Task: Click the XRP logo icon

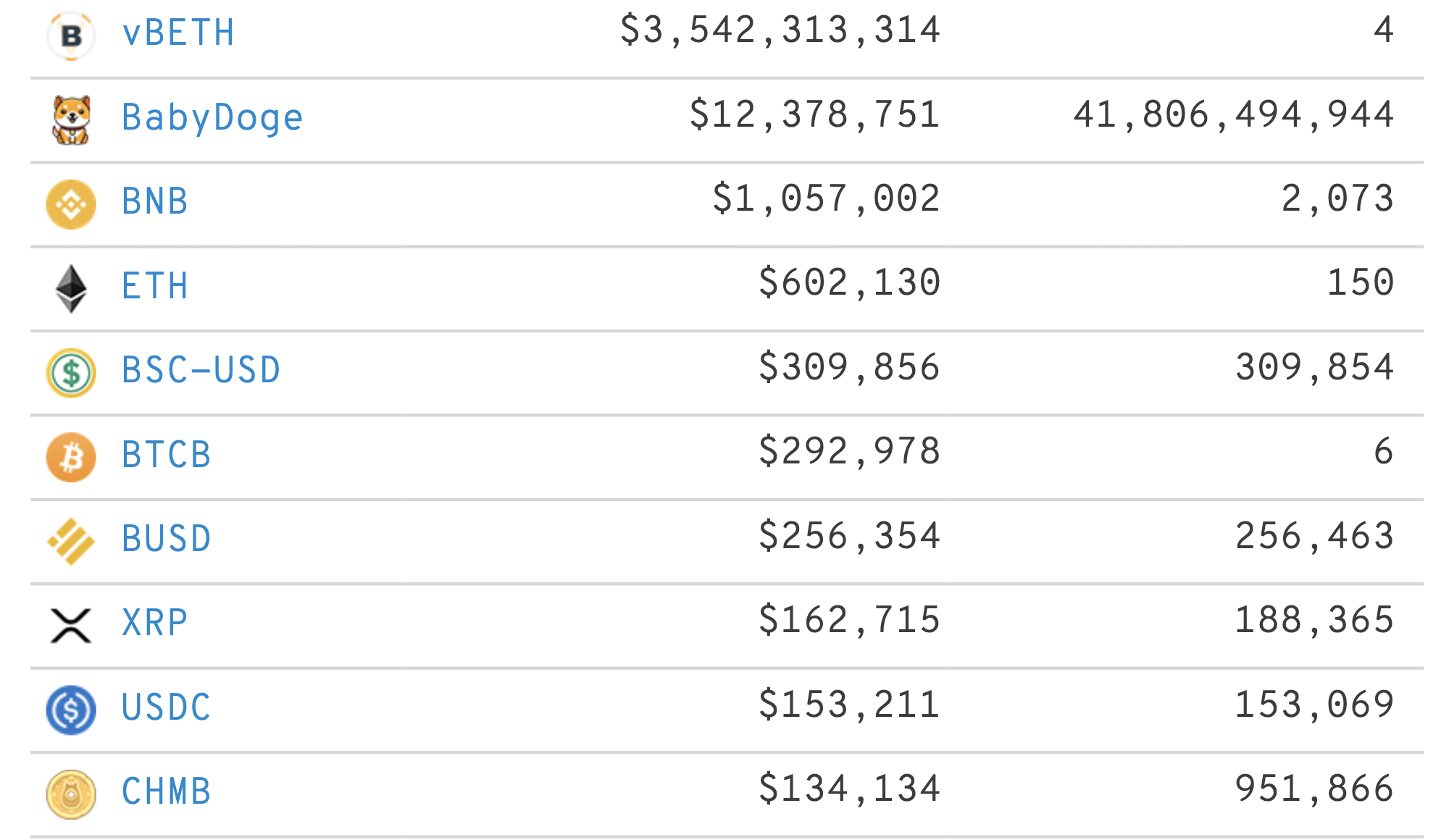Action: point(71,626)
